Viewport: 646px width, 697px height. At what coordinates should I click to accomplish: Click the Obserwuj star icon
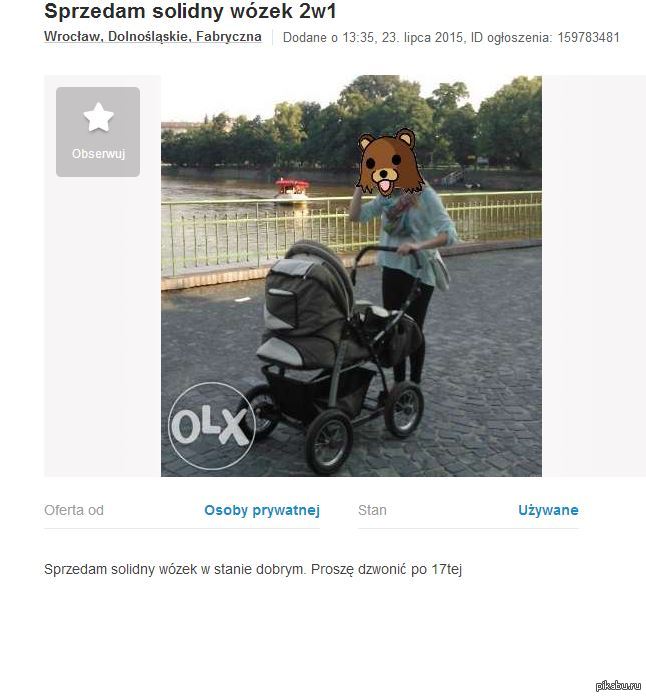[98, 117]
